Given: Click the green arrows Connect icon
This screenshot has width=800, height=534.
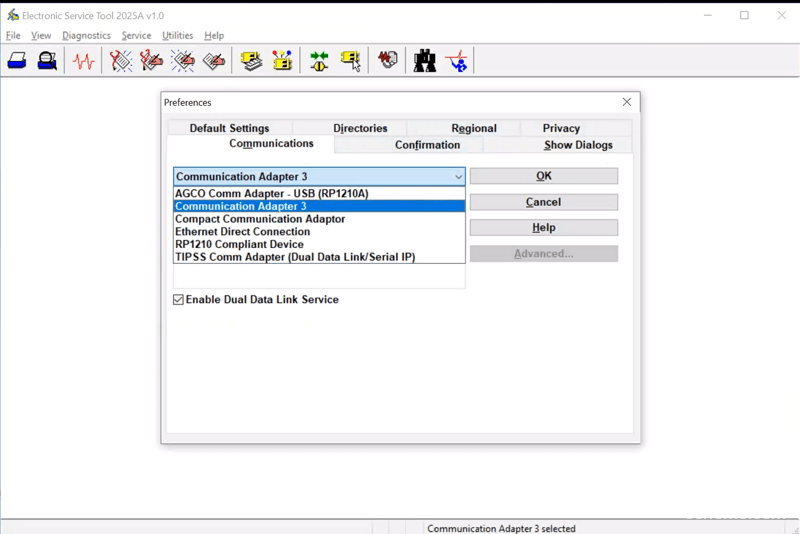Looking at the screenshot, I should point(319,61).
